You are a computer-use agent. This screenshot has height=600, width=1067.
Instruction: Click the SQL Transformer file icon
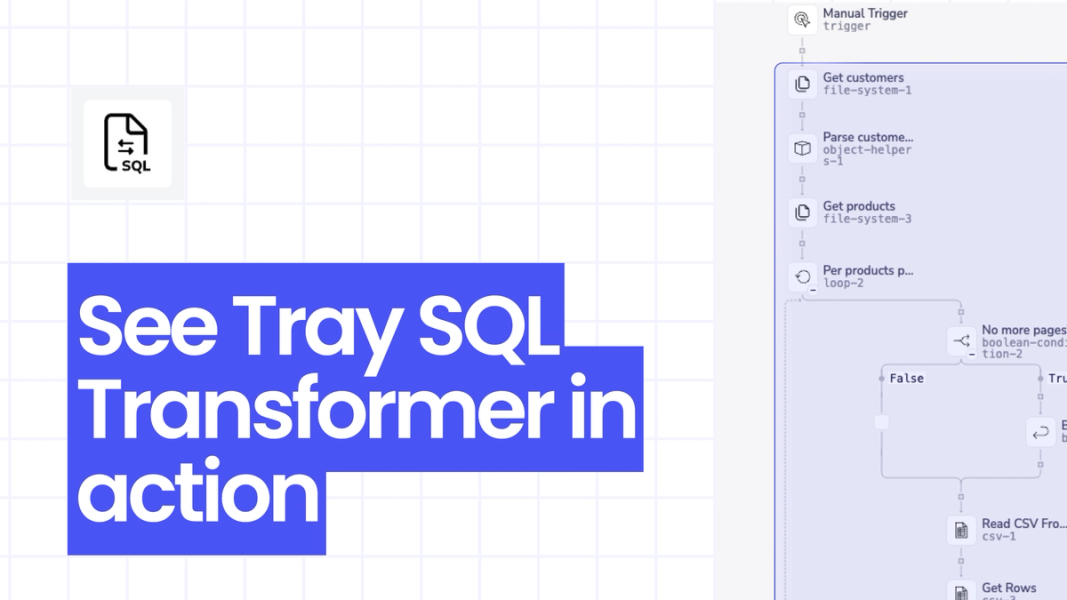pyautogui.click(x=127, y=143)
